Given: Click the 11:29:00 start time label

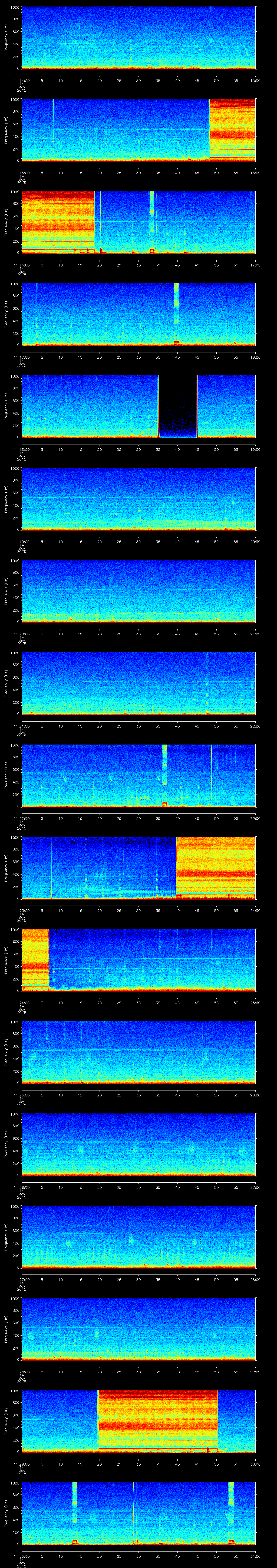Looking at the screenshot, I should click(21, 1464).
